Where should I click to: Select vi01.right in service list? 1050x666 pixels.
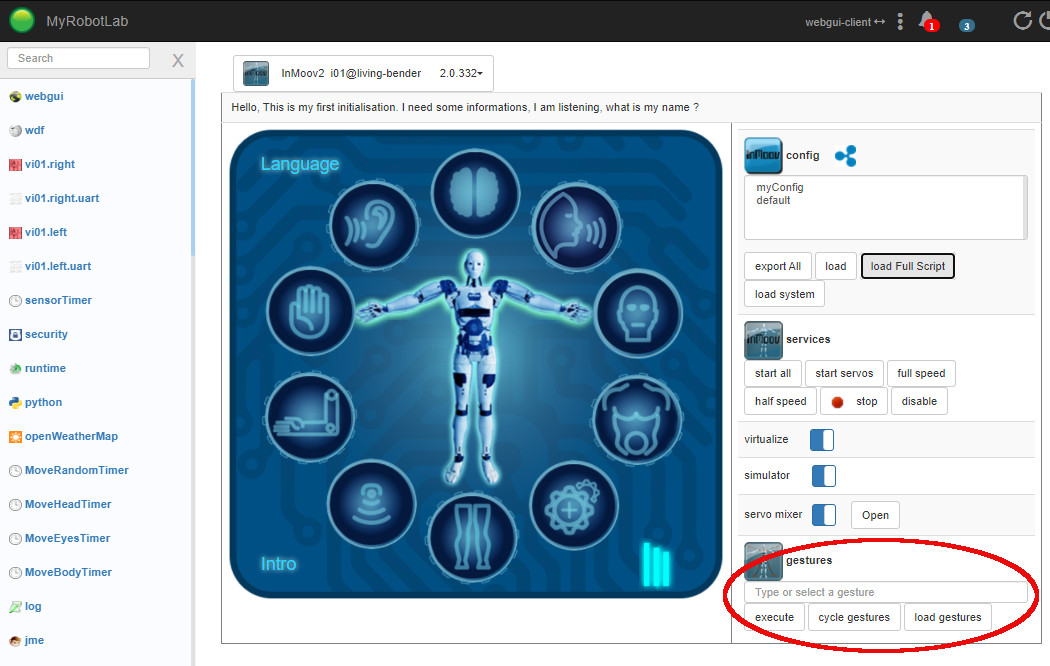[50, 165]
